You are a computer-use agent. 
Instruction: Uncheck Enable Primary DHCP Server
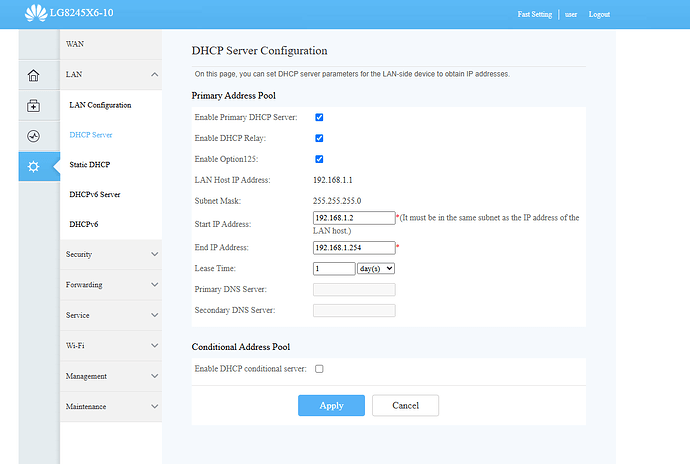319,117
